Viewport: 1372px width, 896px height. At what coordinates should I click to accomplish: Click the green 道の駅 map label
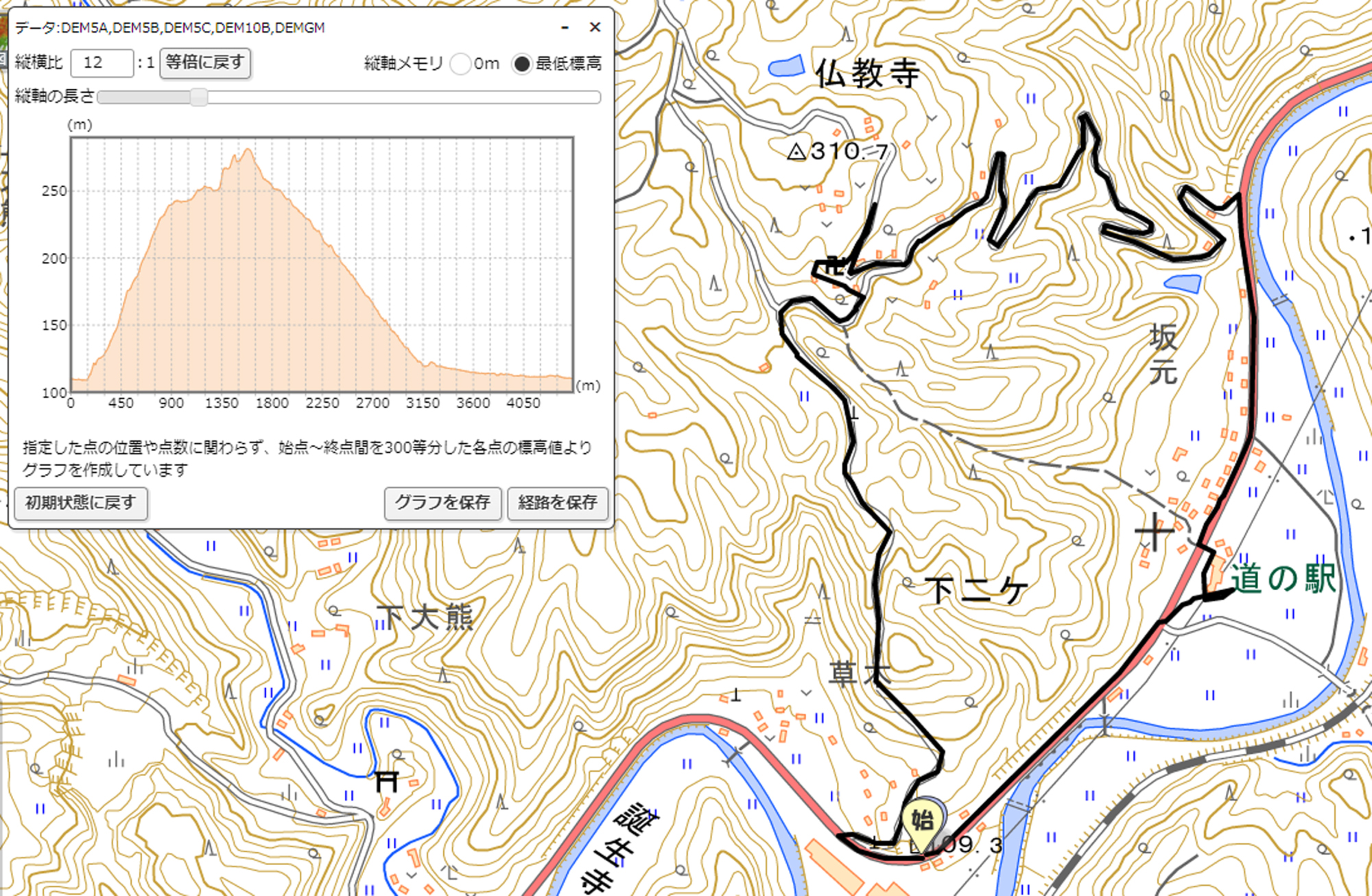point(1282,578)
